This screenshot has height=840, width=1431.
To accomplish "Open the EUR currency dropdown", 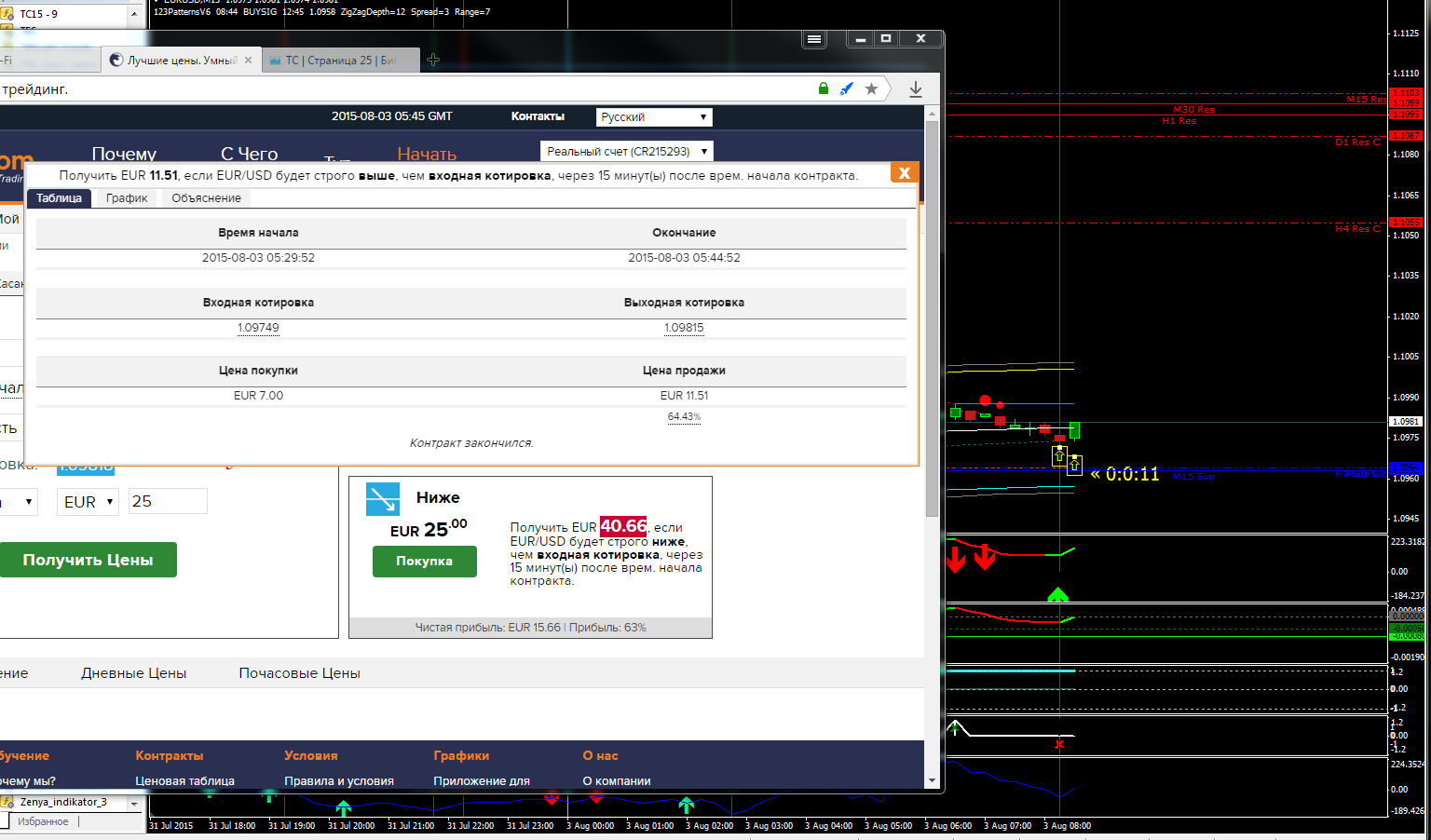I will pos(88,502).
